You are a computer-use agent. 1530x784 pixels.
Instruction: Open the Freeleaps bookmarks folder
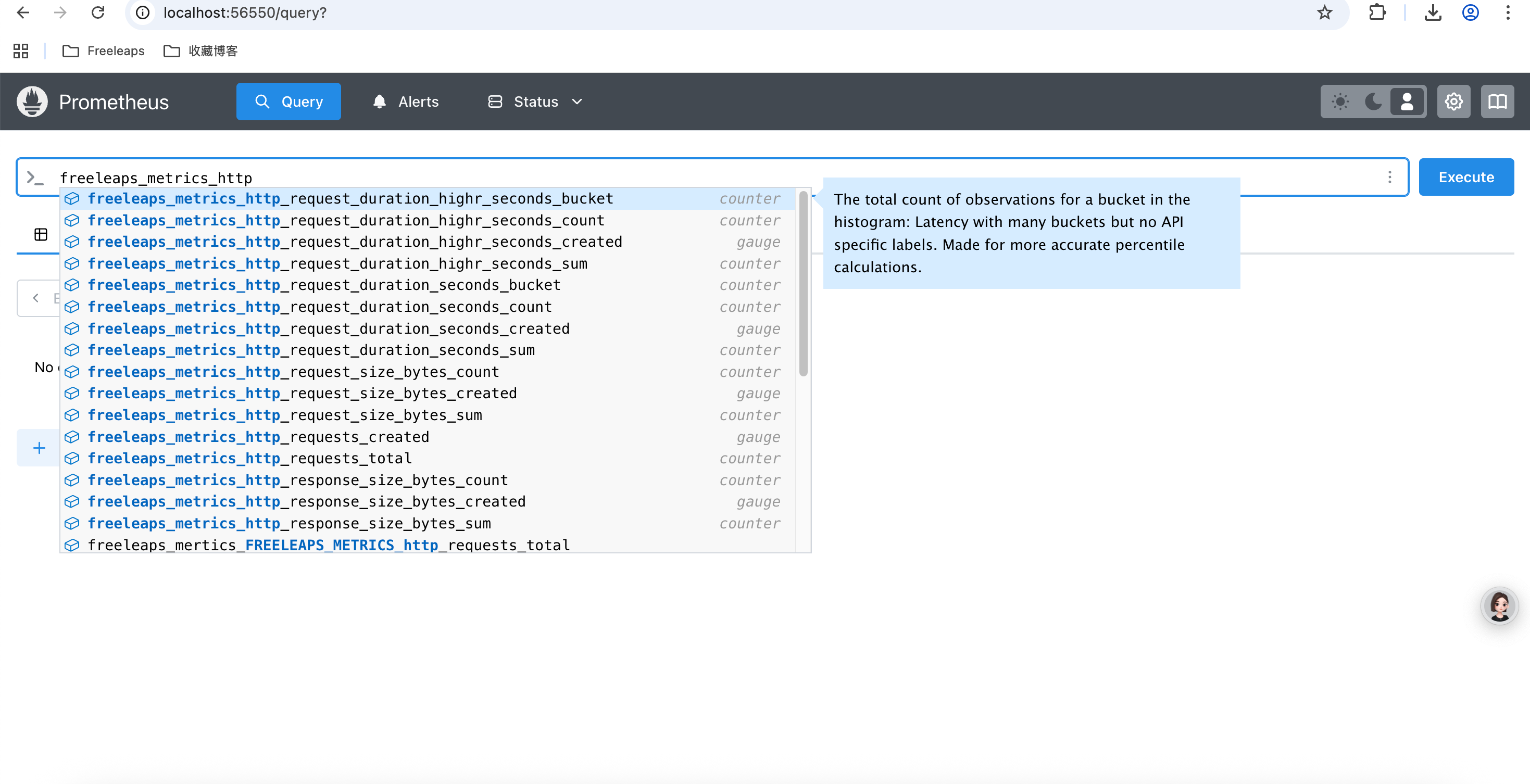pyautogui.click(x=103, y=51)
